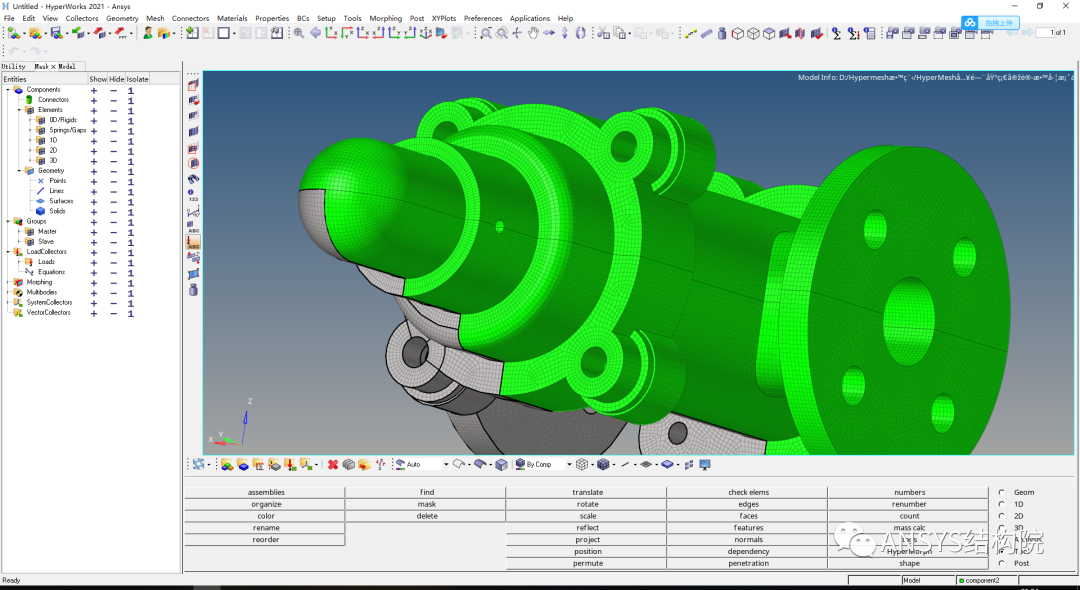Select the Post radio button
Screen dimensions: 1080x590
tap(1002, 563)
